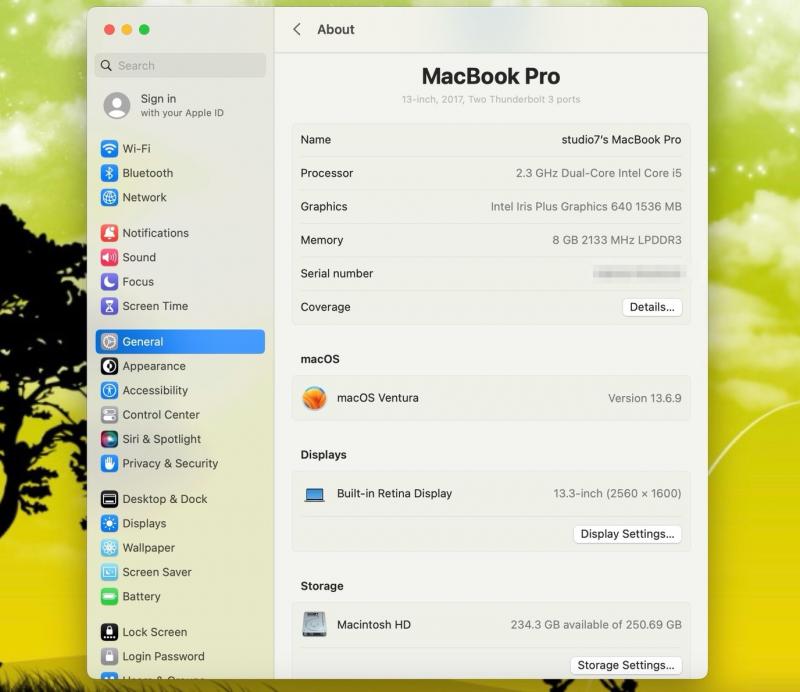This screenshot has width=800, height=692.
Task: Click the macOS Ventura name label
Action: pos(378,398)
